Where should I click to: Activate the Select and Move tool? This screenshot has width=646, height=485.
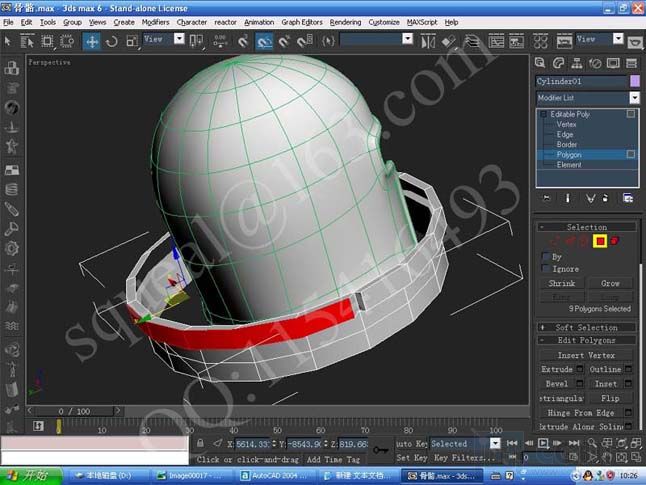(x=91, y=42)
